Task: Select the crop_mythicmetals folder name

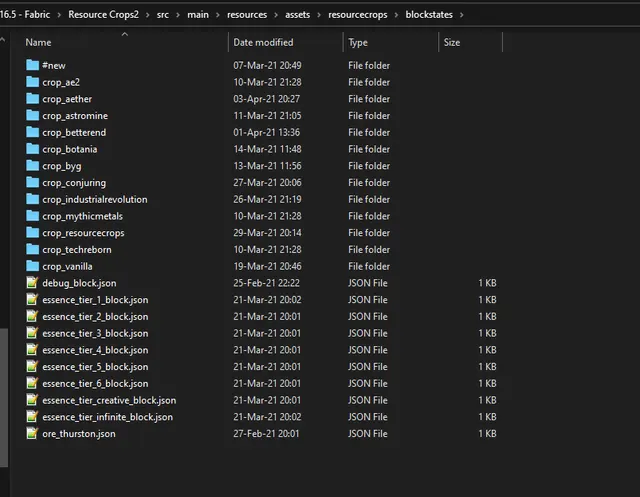Action: 82,216
